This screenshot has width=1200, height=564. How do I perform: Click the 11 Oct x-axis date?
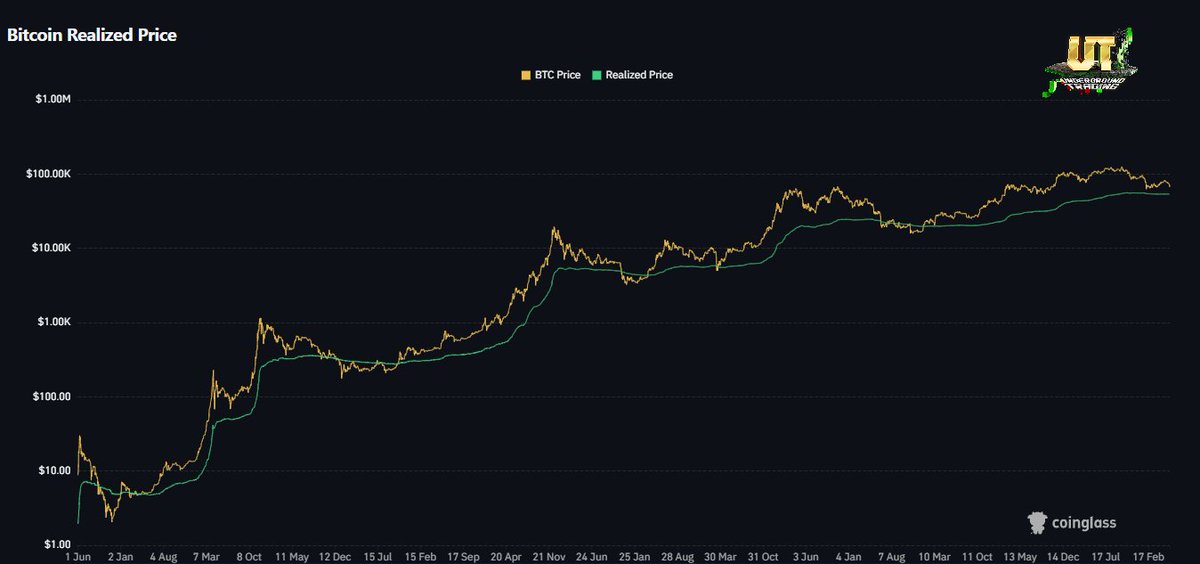979,555
